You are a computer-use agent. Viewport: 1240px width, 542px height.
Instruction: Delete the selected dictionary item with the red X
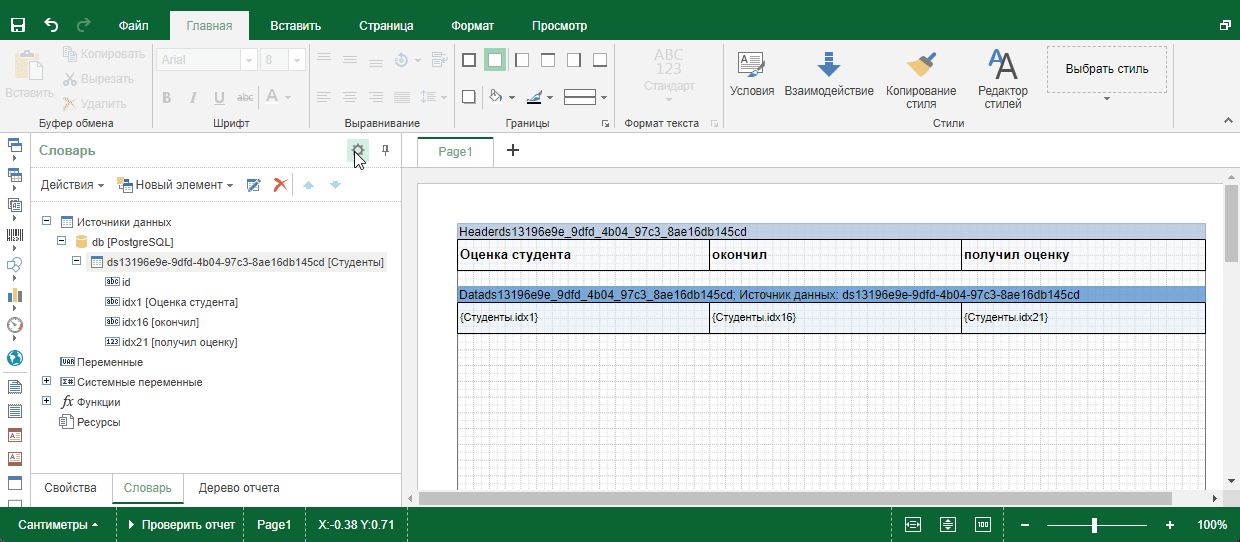point(281,185)
